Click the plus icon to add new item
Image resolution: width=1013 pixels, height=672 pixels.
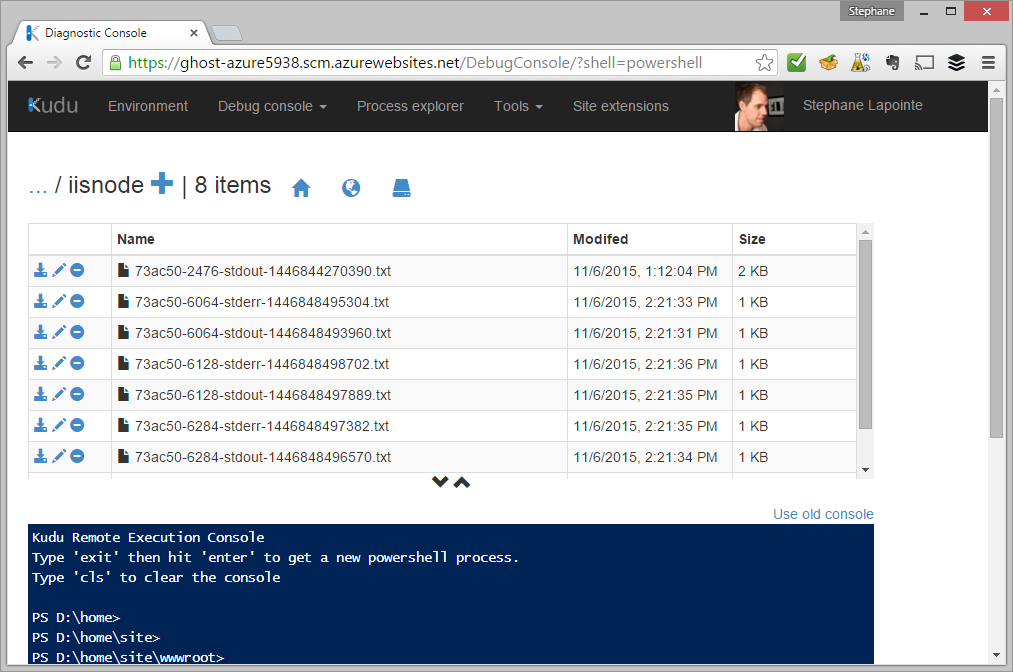(162, 184)
